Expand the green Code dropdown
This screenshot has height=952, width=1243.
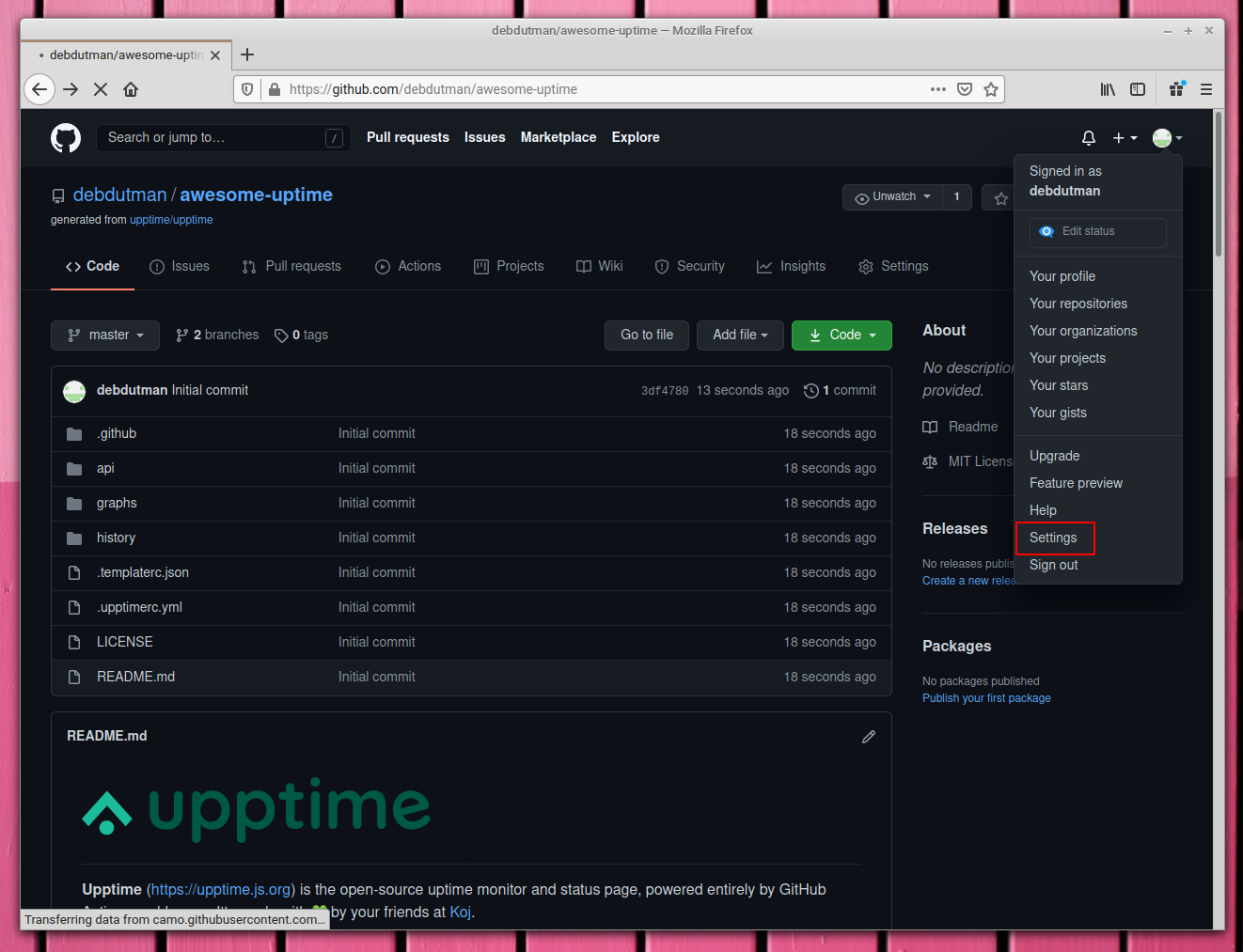tap(842, 335)
